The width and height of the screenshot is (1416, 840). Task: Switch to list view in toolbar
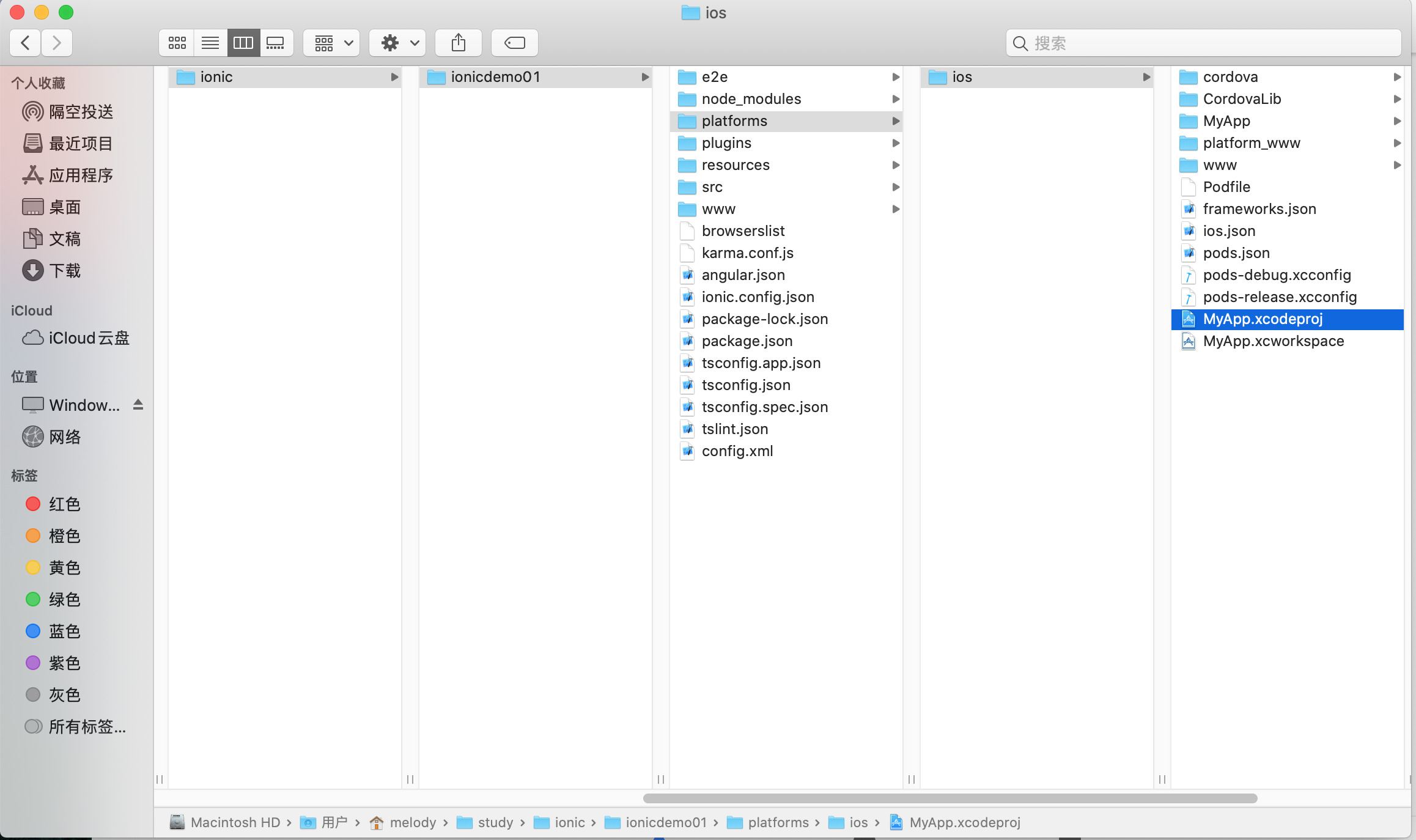pyautogui.click(x=210, y=43)
